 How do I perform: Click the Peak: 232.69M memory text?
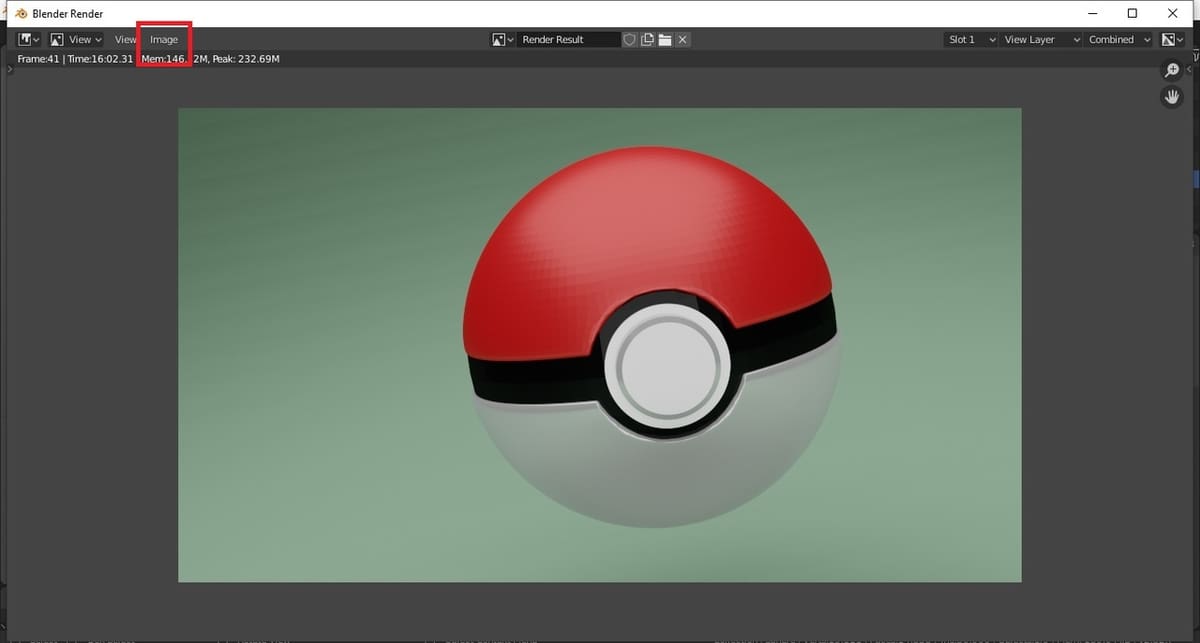[246, 59]
